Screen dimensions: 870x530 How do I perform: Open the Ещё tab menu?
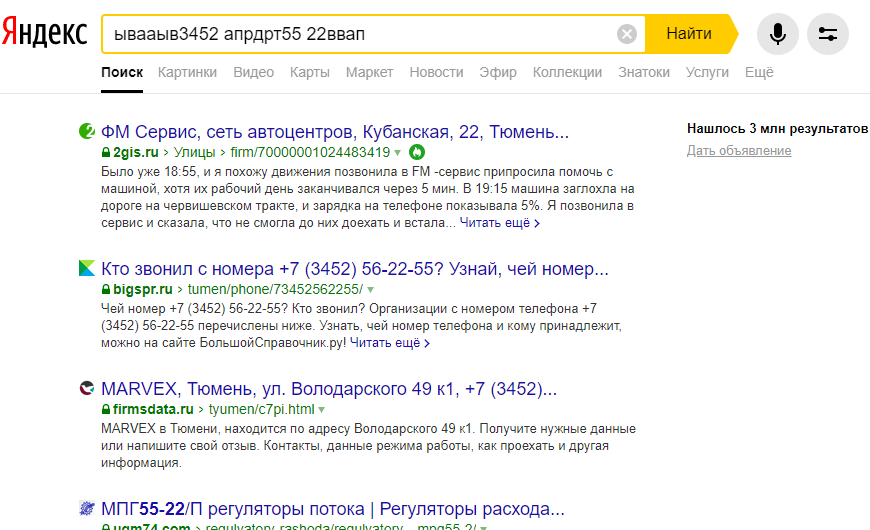click(758, 72)
